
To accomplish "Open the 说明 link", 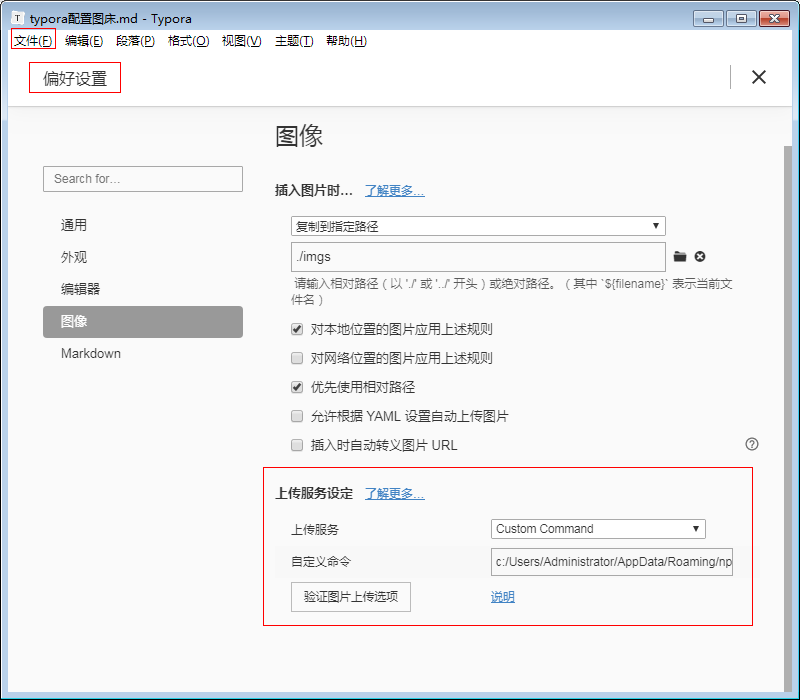I will click(503, 596).
